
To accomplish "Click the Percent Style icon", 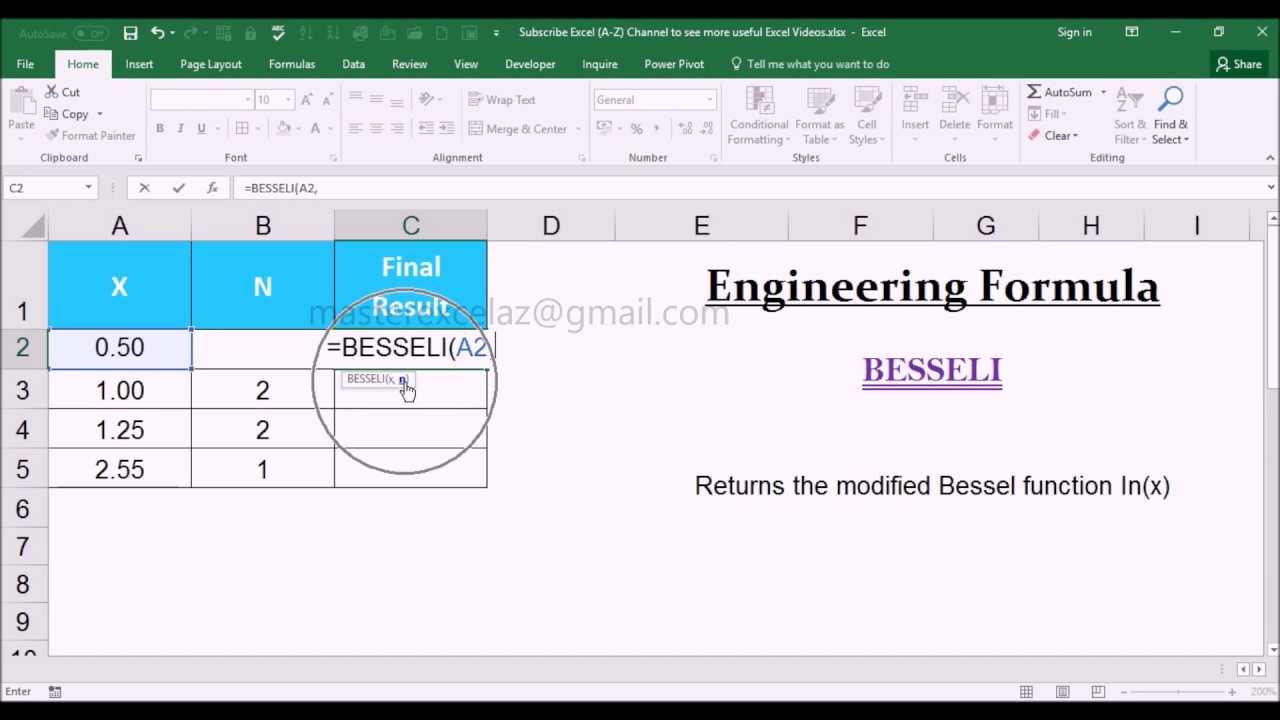I will click(636, 128).
